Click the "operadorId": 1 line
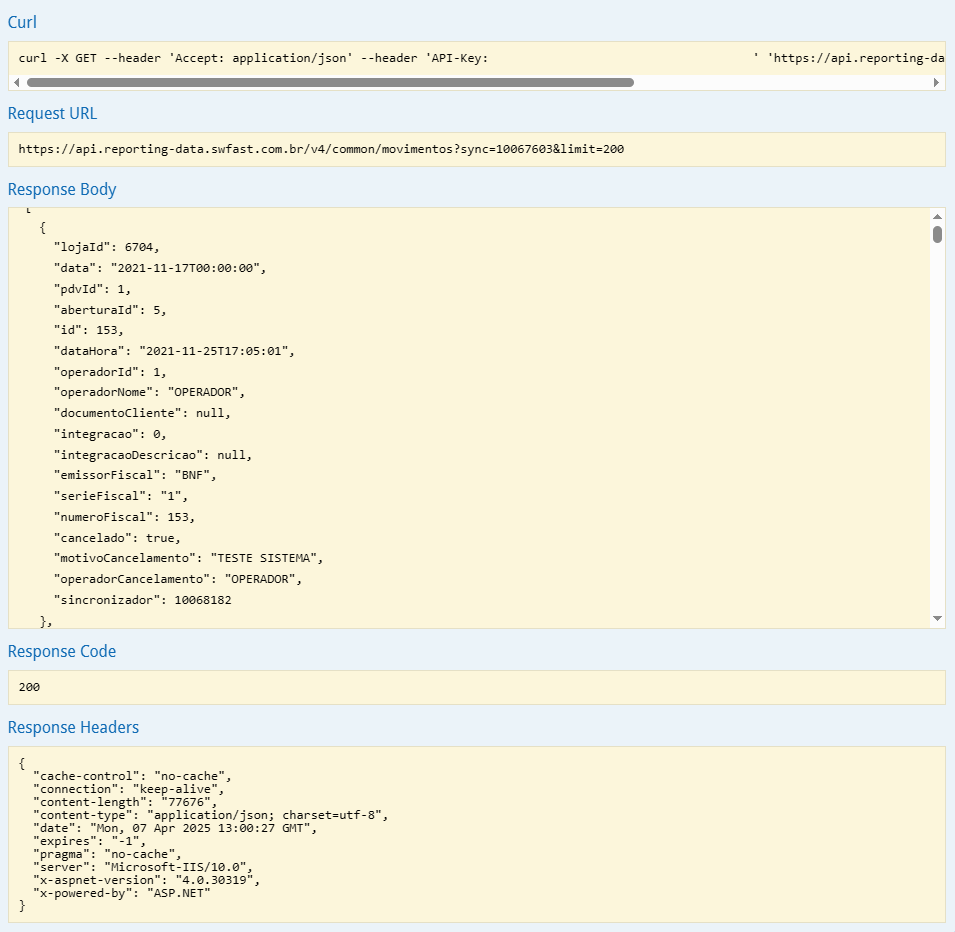This screenshot has height=932, width=955. [110, 372]
